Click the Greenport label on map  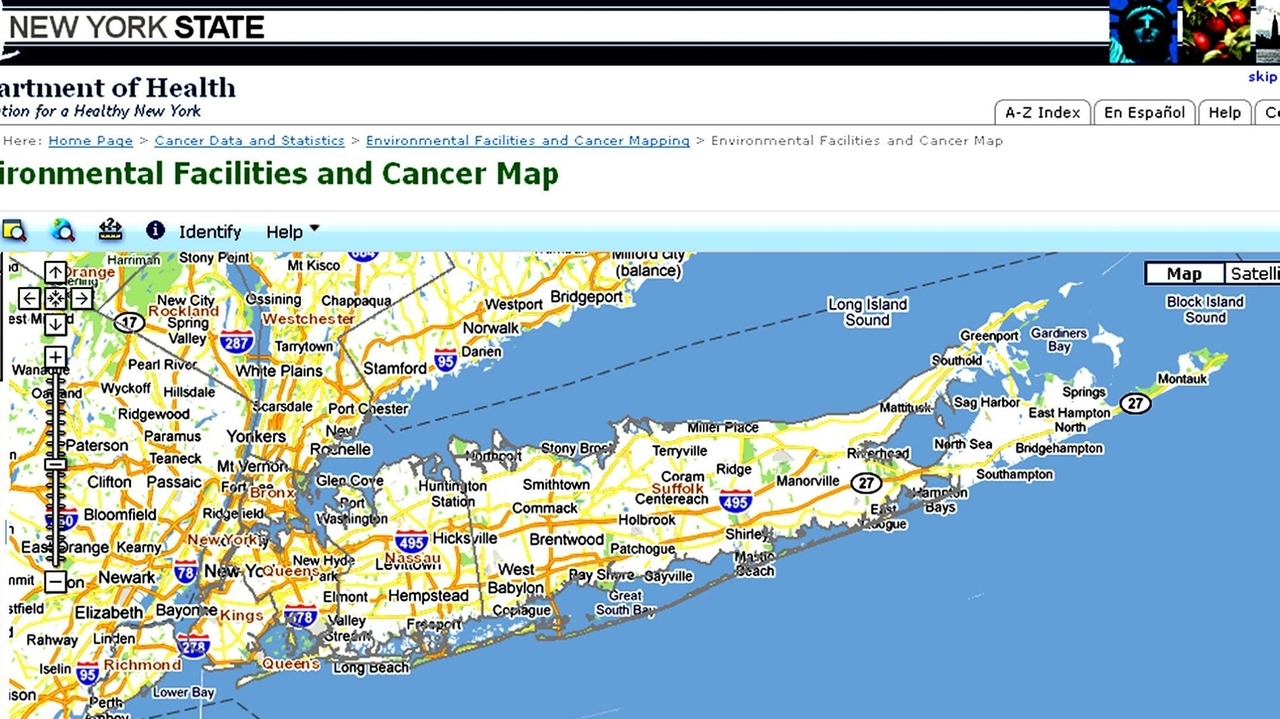pyautogui.click(x=989, y=337)
